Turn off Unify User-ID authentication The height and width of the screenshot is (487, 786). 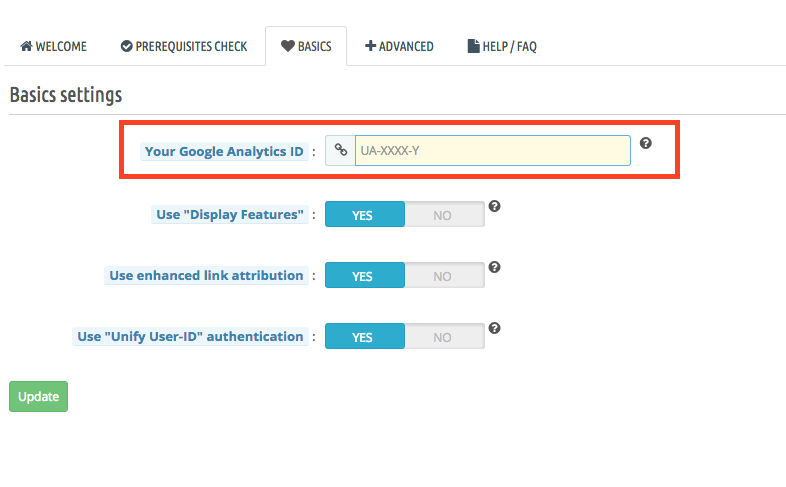click(444, 336)
